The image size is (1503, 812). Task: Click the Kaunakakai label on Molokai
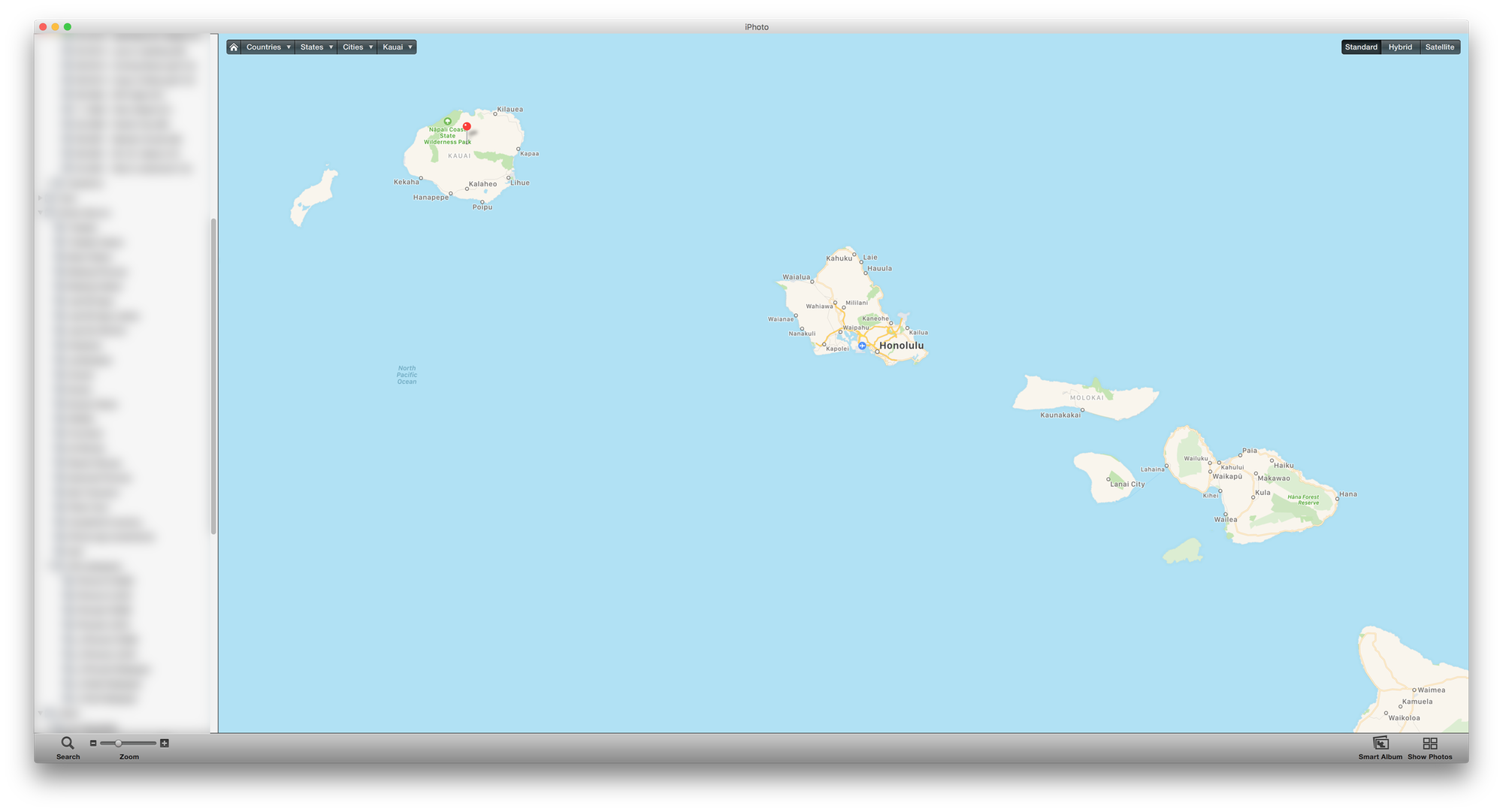point(1060,415)
